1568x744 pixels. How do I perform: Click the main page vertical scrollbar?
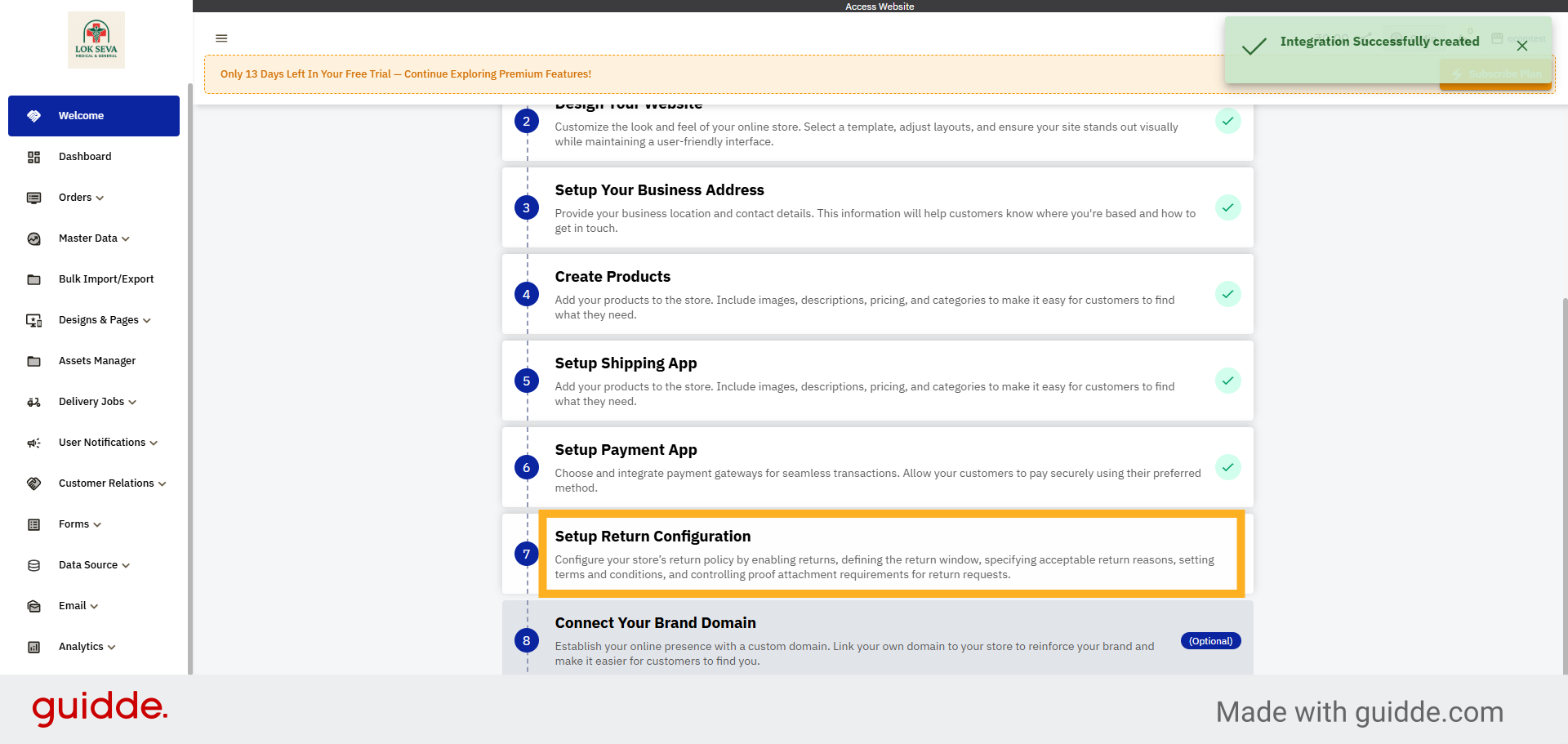pos(1565,486)
